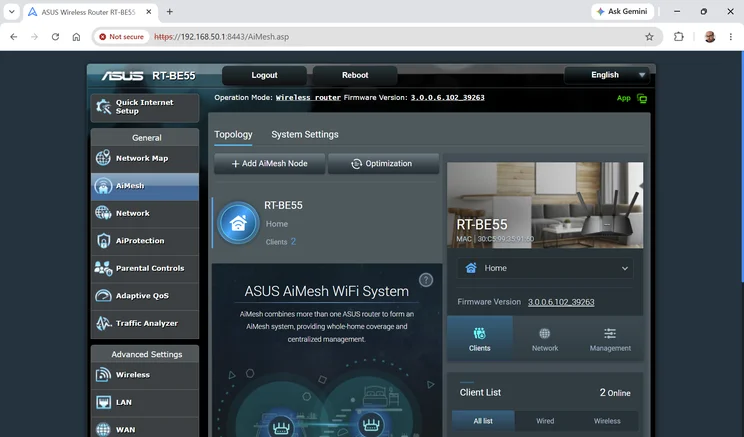Image resolution: width=744 pixels, height=437 pixels.
Task: Click the Optimization button
Action: [383, 163]
